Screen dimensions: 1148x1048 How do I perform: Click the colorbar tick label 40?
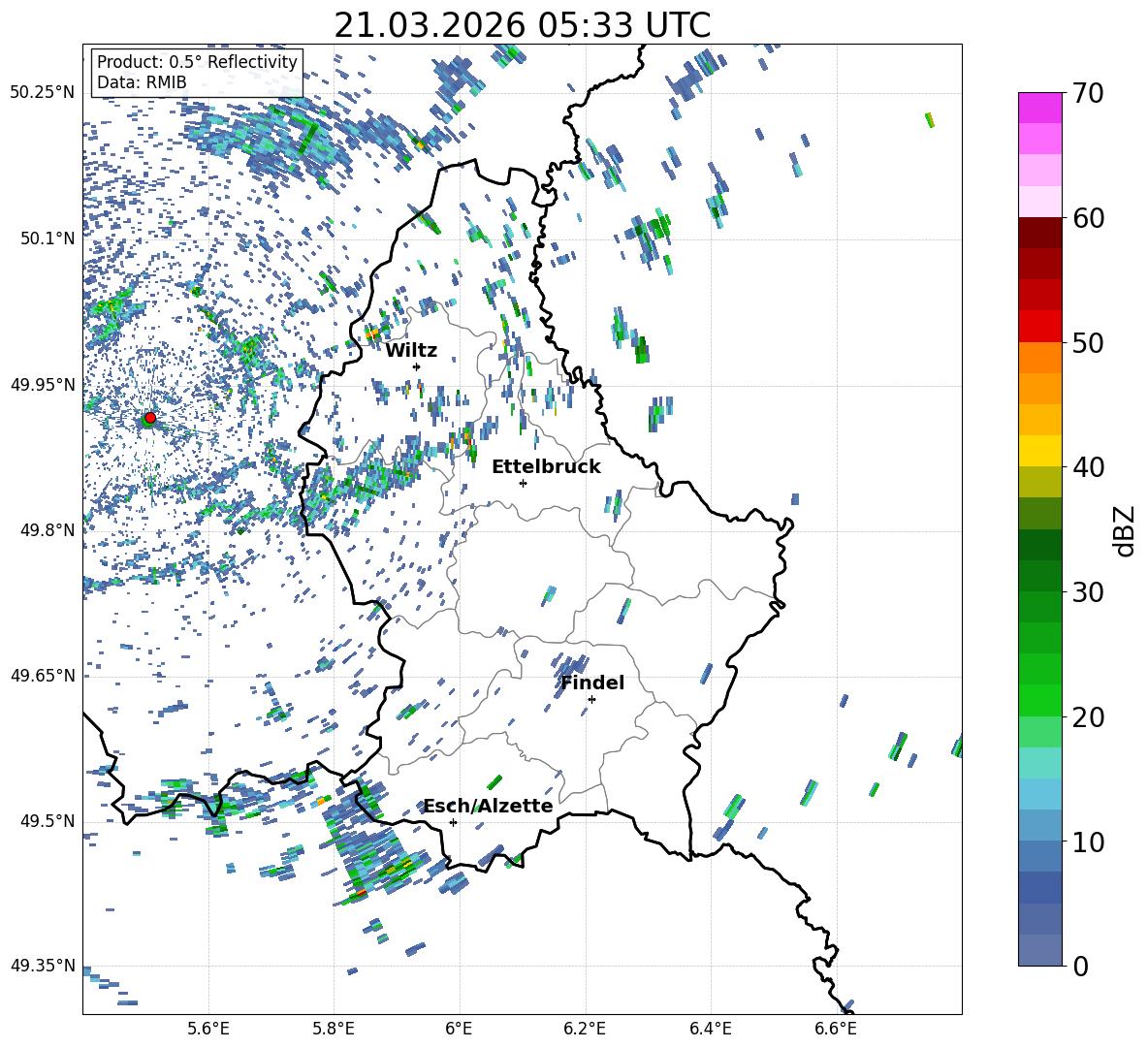(x=1088, y=467)
